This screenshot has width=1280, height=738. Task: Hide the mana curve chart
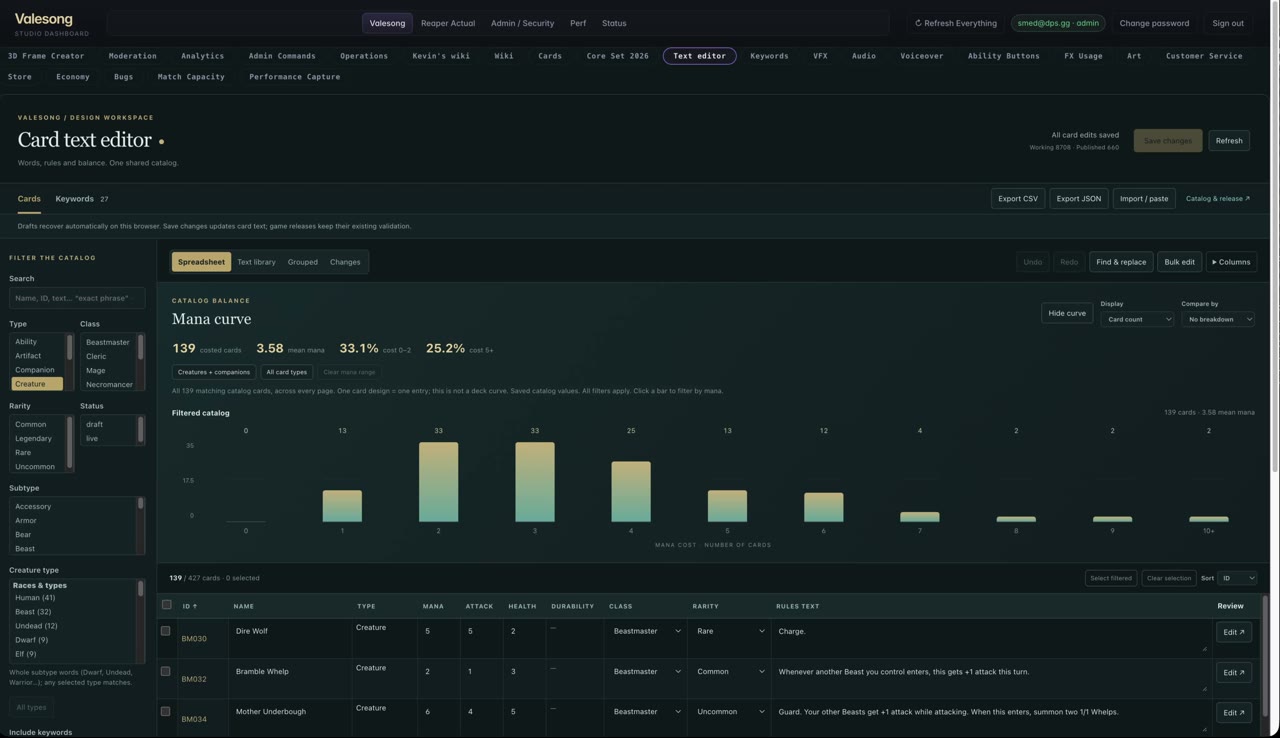[x=1067, y=313]
